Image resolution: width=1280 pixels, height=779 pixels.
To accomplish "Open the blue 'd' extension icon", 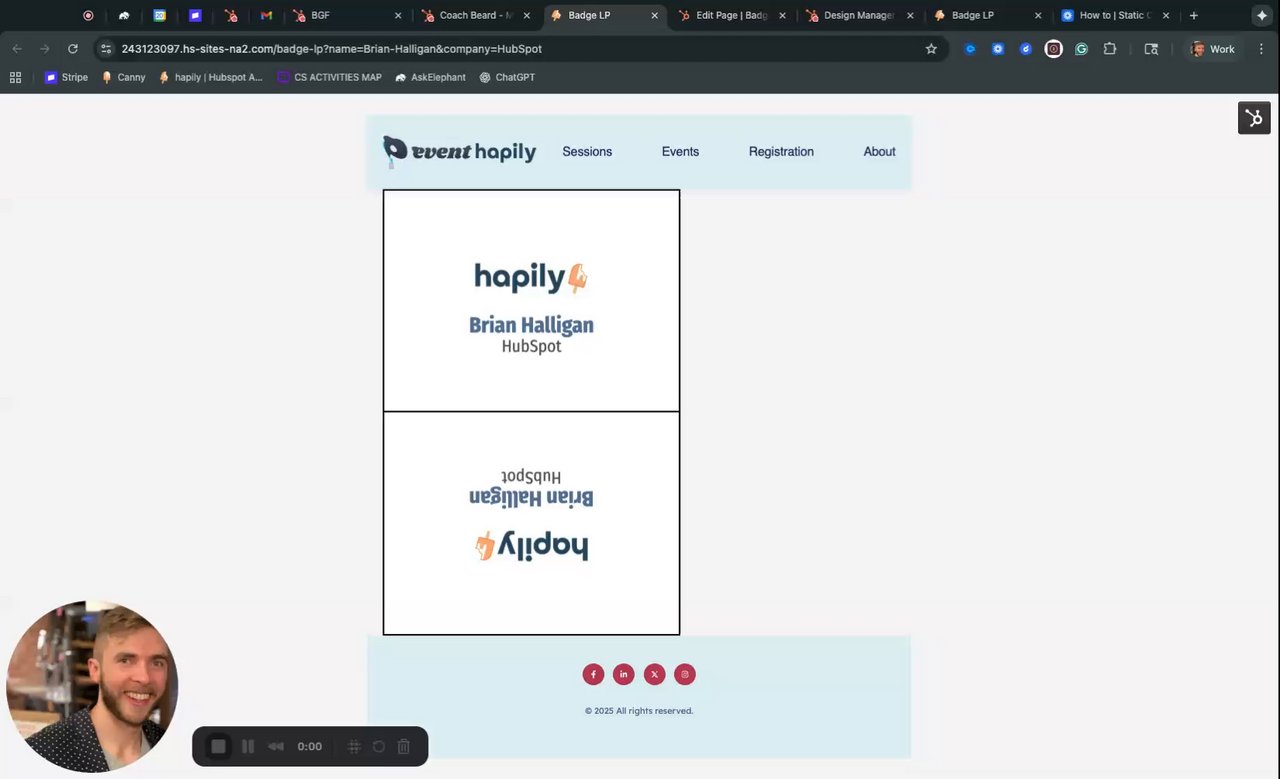I will point(1025,49).
